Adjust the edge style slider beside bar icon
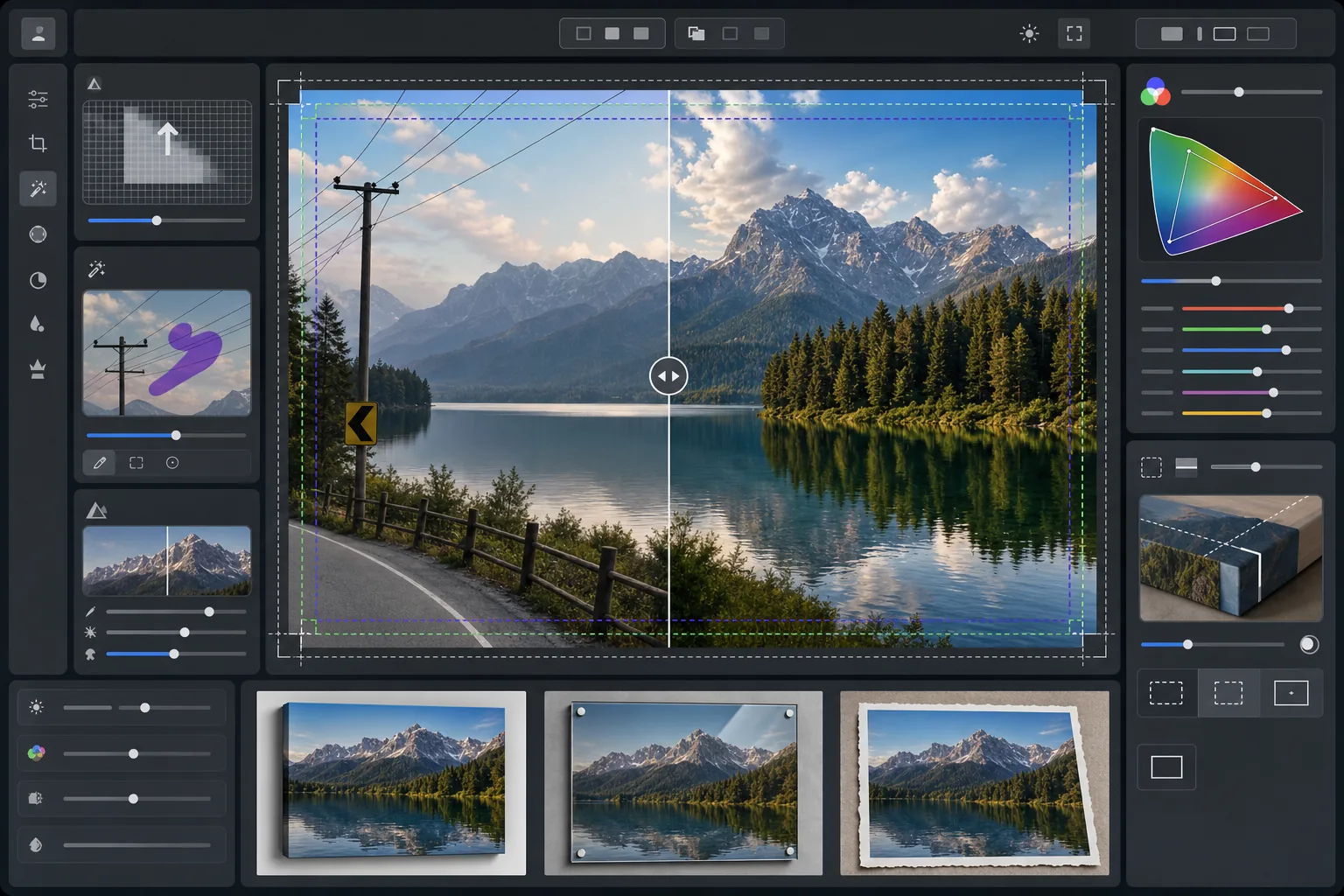Screen dimensions: 1344x896 (x=1266, y=467)
